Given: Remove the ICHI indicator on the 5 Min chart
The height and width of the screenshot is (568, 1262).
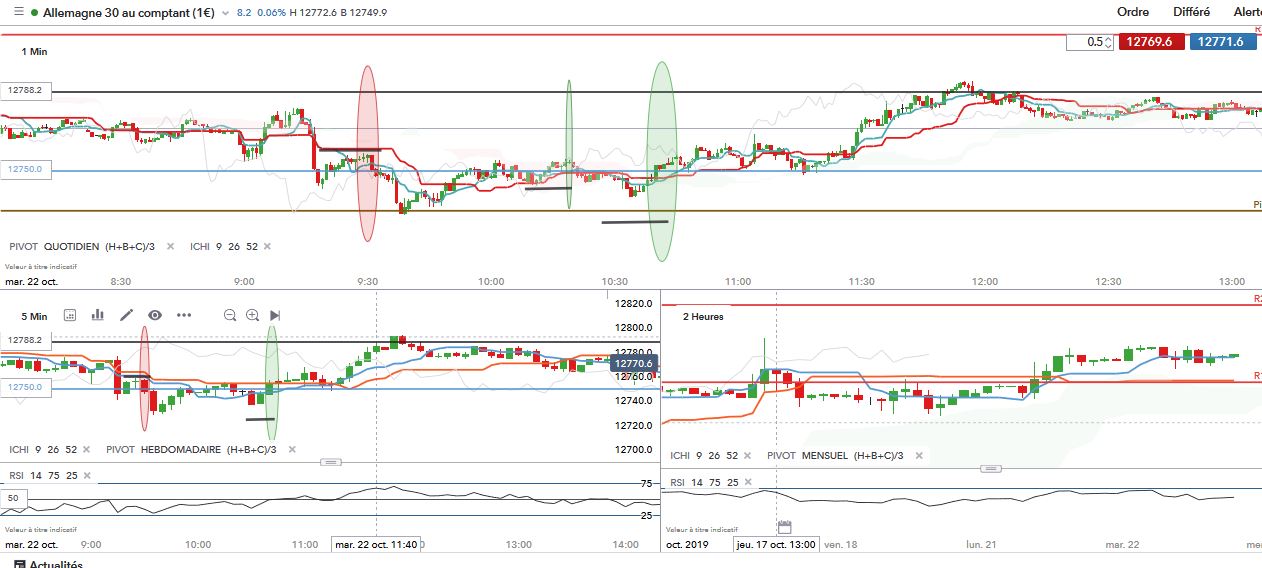Looking at the screenshot, I should 85,450.
